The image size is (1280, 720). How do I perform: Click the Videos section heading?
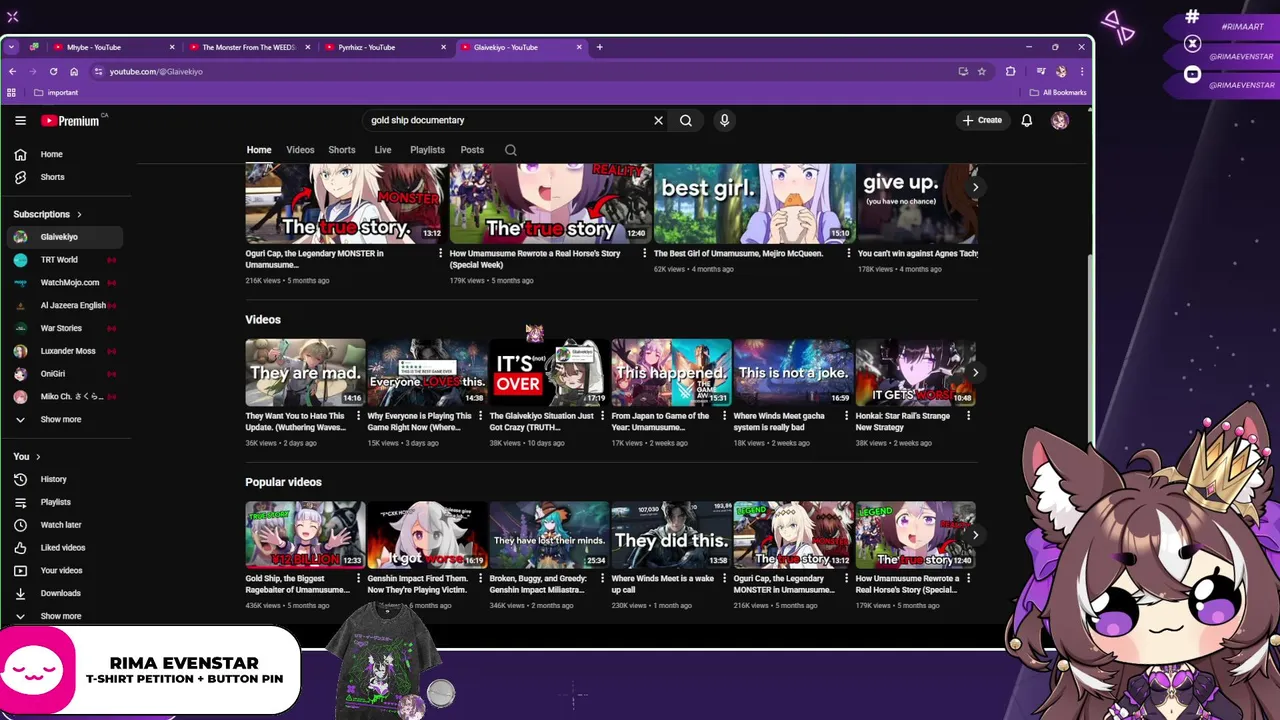[263, 320]
